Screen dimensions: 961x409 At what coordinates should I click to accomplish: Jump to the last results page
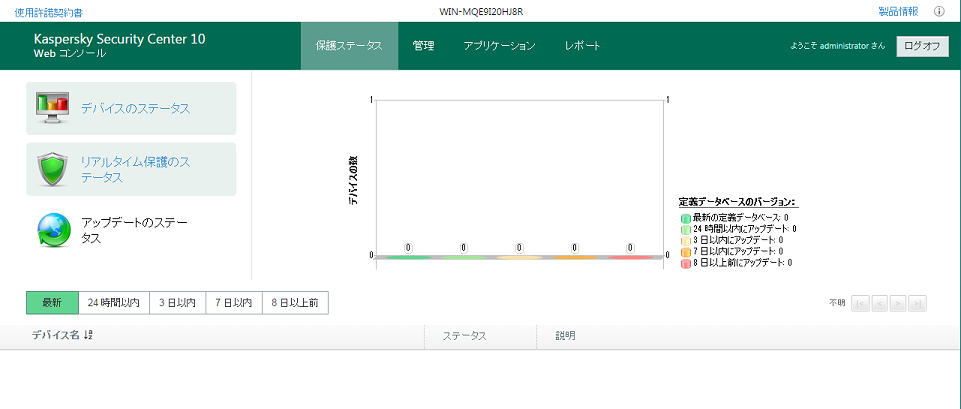917,303
